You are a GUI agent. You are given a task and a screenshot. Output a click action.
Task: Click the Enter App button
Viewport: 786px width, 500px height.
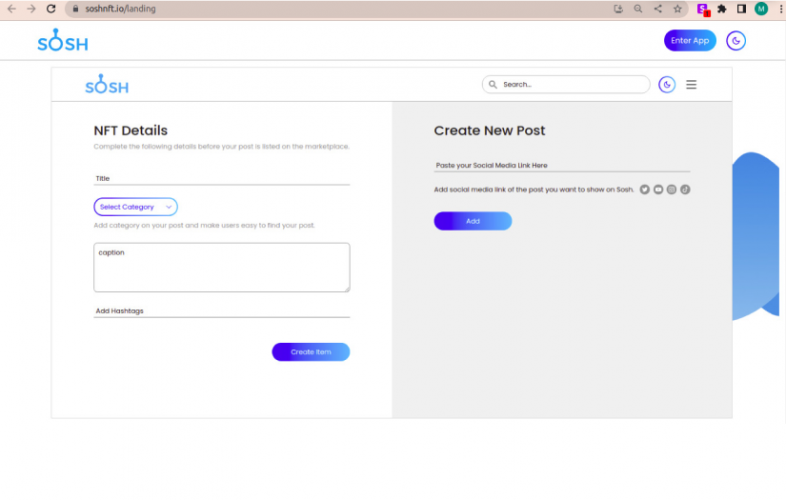(x=690, y=41)
